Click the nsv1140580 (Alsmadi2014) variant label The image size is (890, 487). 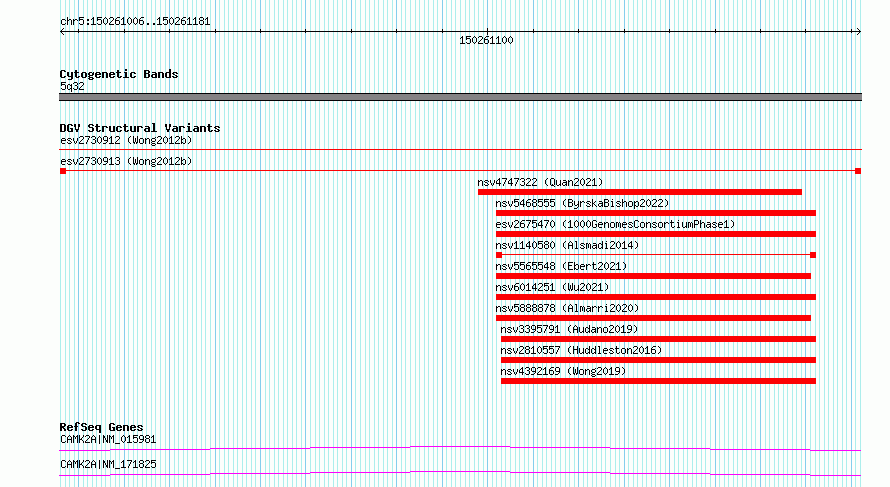coord(567,245)
